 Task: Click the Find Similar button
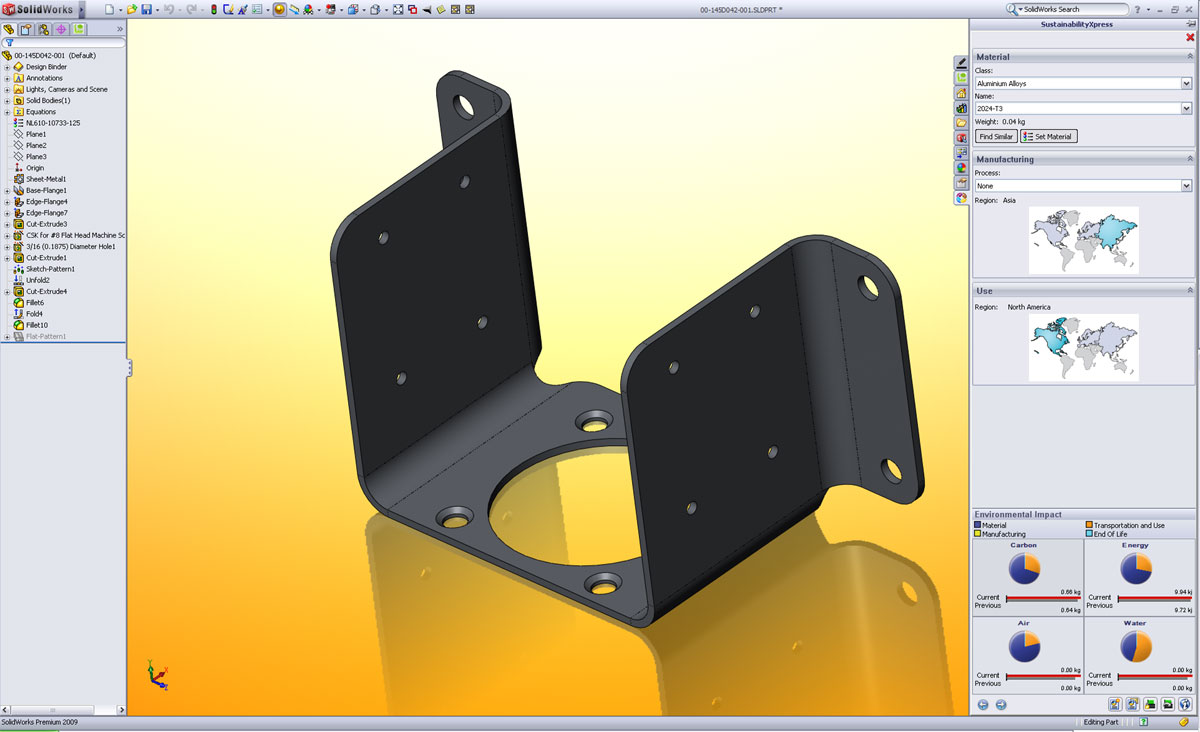(x=996, y=136)
